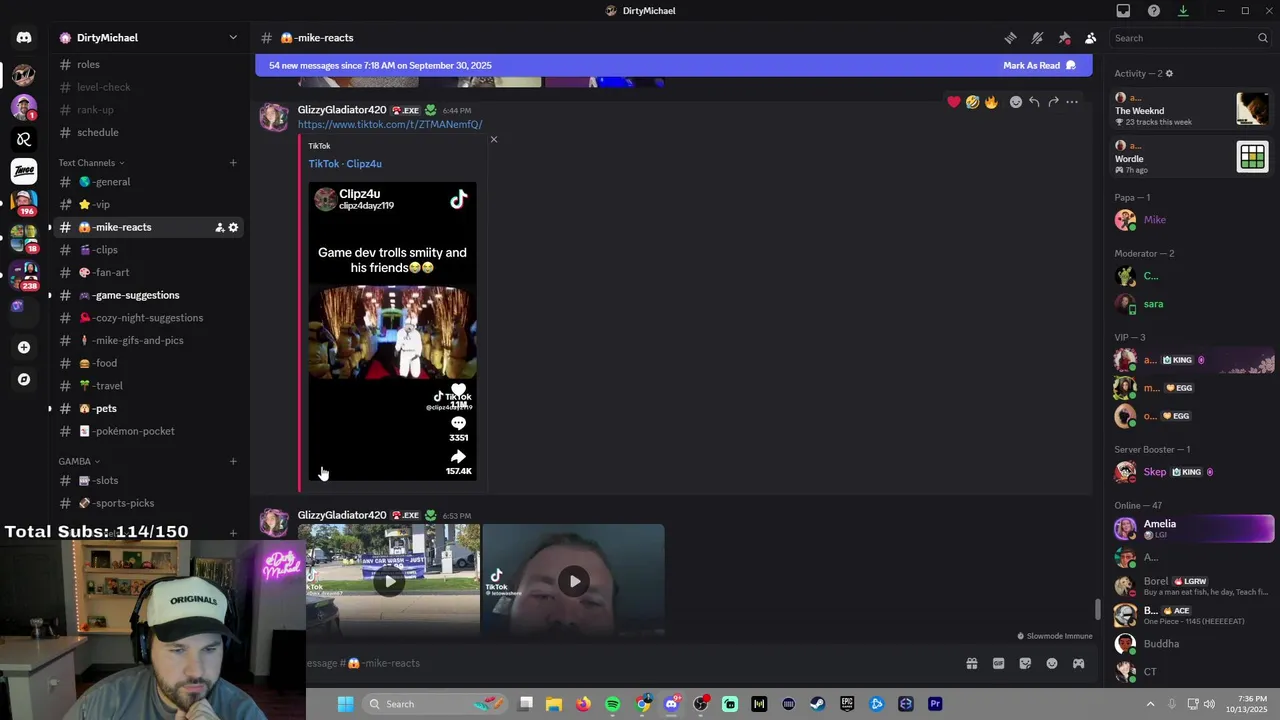Image resolution: width=1280 pixels, height=720 pixels.
Task: Open the help question mark icon
Action: [x=1154, y=11]
